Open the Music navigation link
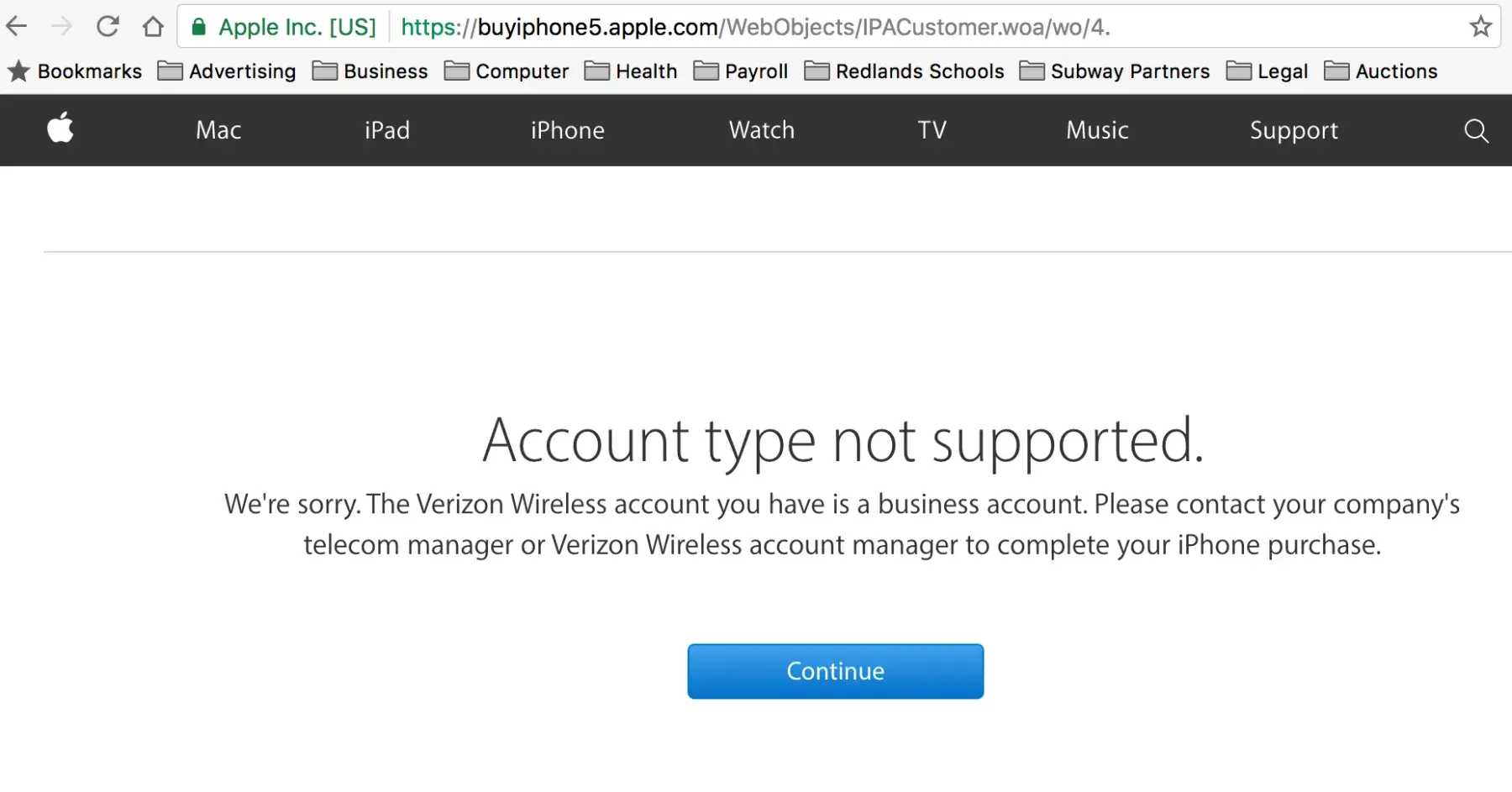Screen dimensions: 1512x792 1097,130
